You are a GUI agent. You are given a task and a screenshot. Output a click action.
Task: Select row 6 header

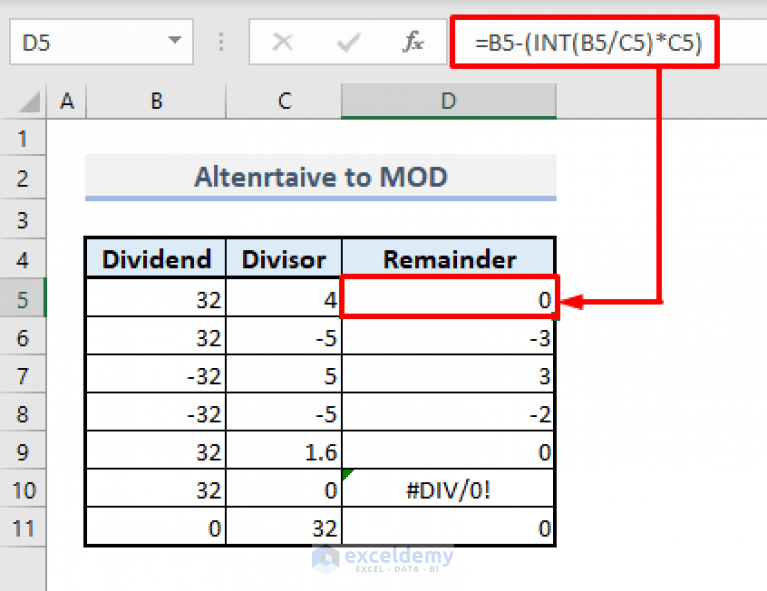(23, 337)
